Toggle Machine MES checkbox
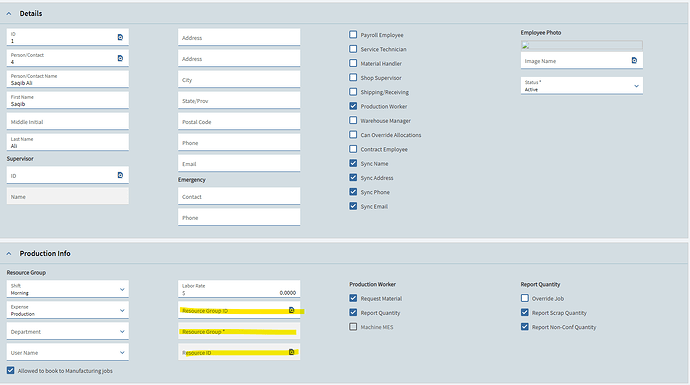The image size is (690, 385). click(353, 326)
